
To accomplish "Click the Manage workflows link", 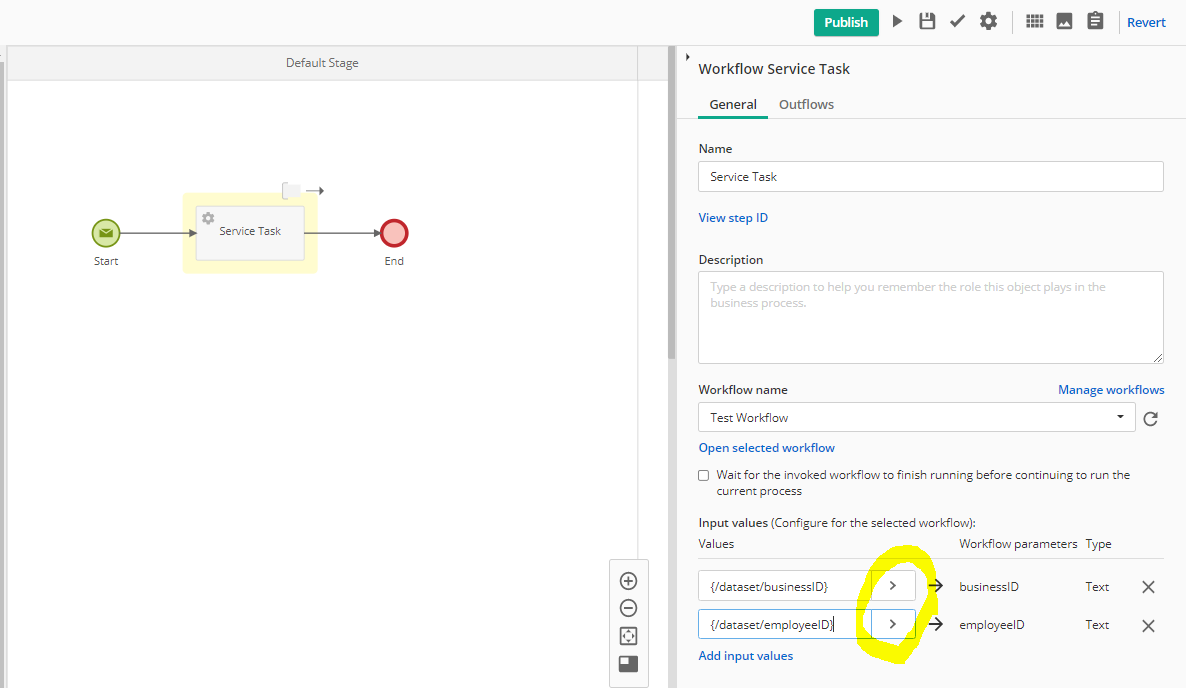I will (1111, 390).
